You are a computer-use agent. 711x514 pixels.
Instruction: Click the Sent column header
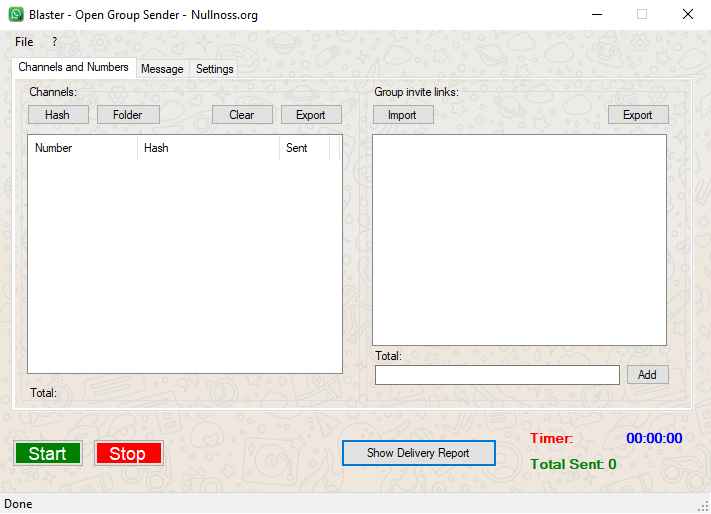(304, 148)
